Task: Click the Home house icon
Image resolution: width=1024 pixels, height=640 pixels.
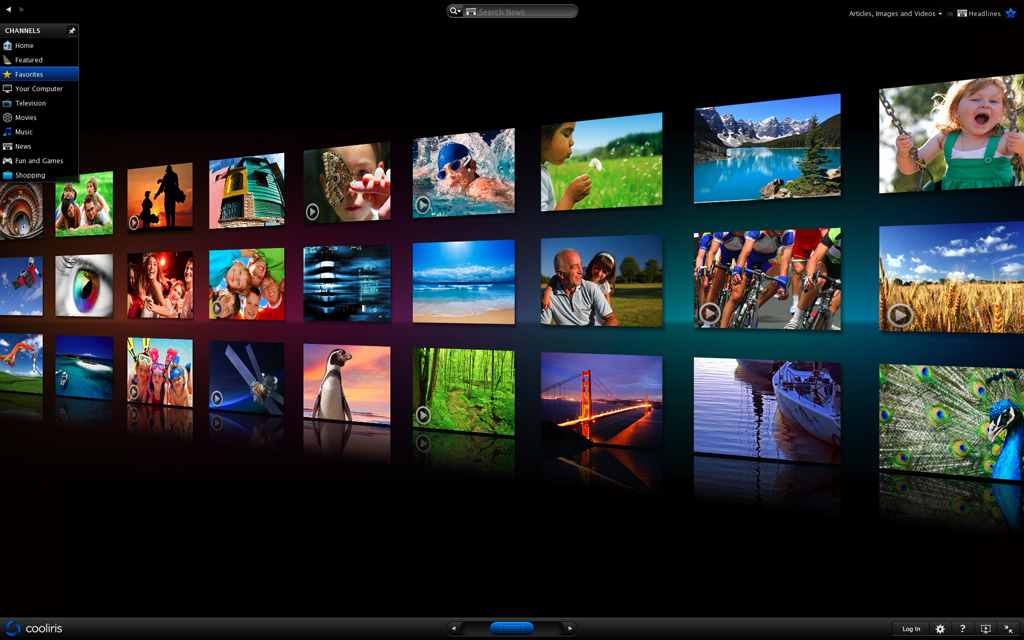Action: (x=7, y=46)
